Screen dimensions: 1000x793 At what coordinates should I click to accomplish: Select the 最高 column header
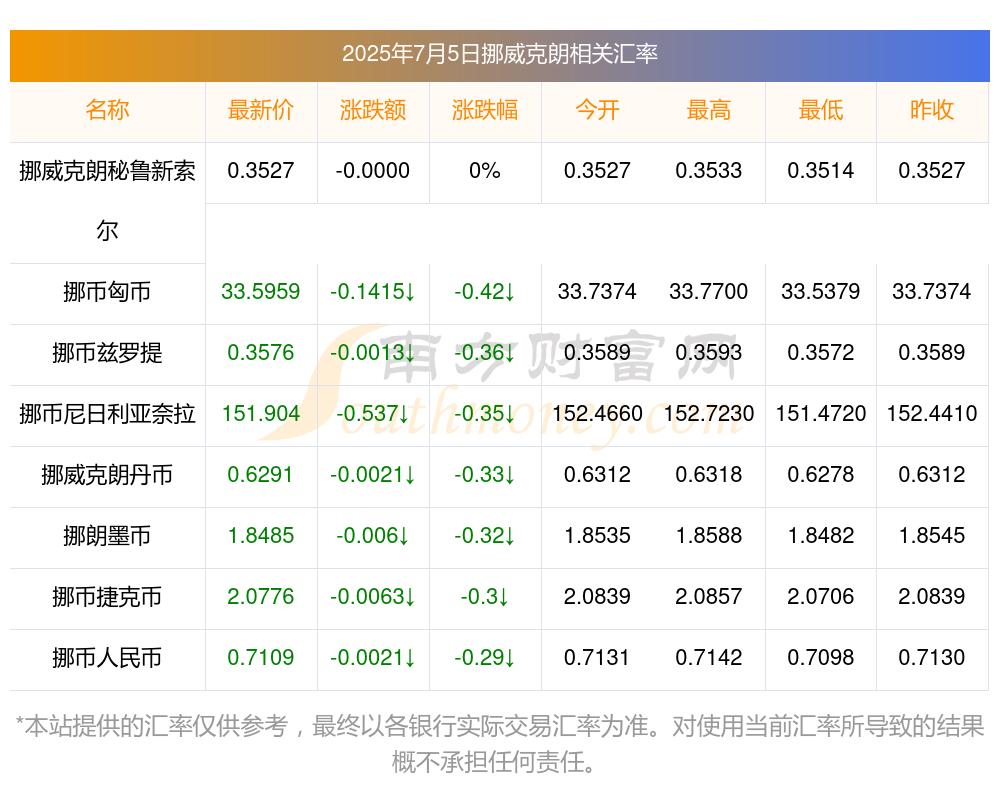[x=709, y=110]
